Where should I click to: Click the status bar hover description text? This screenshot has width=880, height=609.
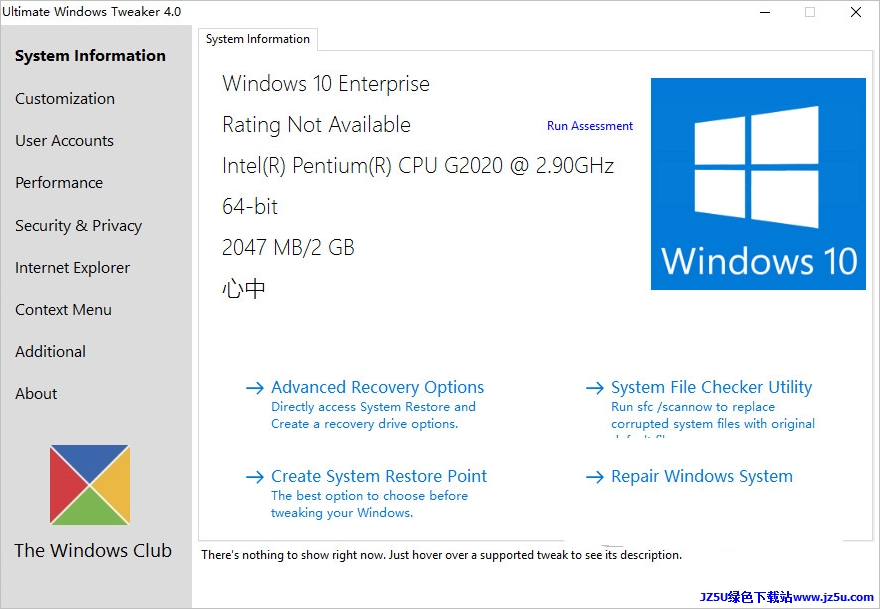point(441,555)
